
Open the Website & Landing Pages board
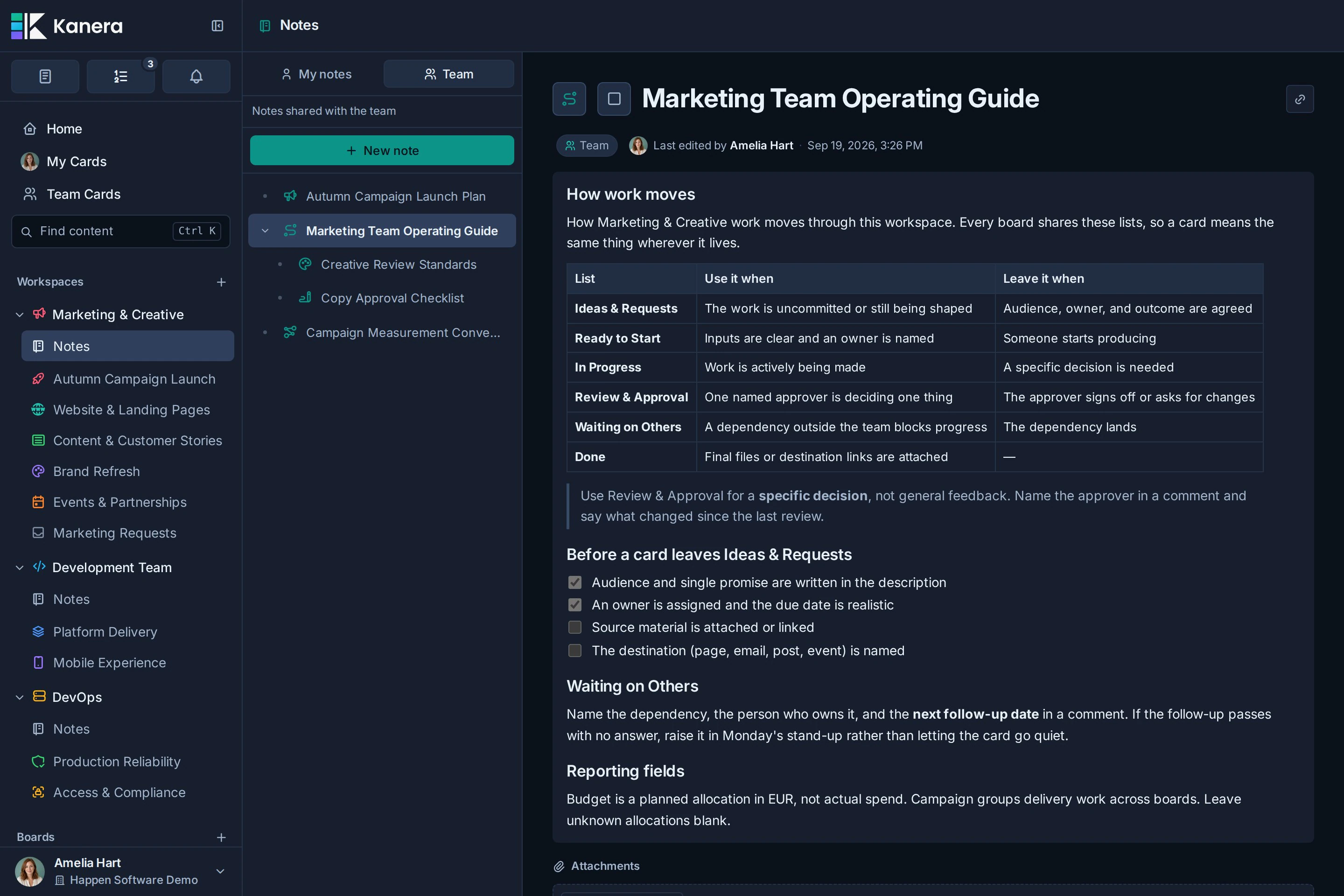(x=127, y=410)
